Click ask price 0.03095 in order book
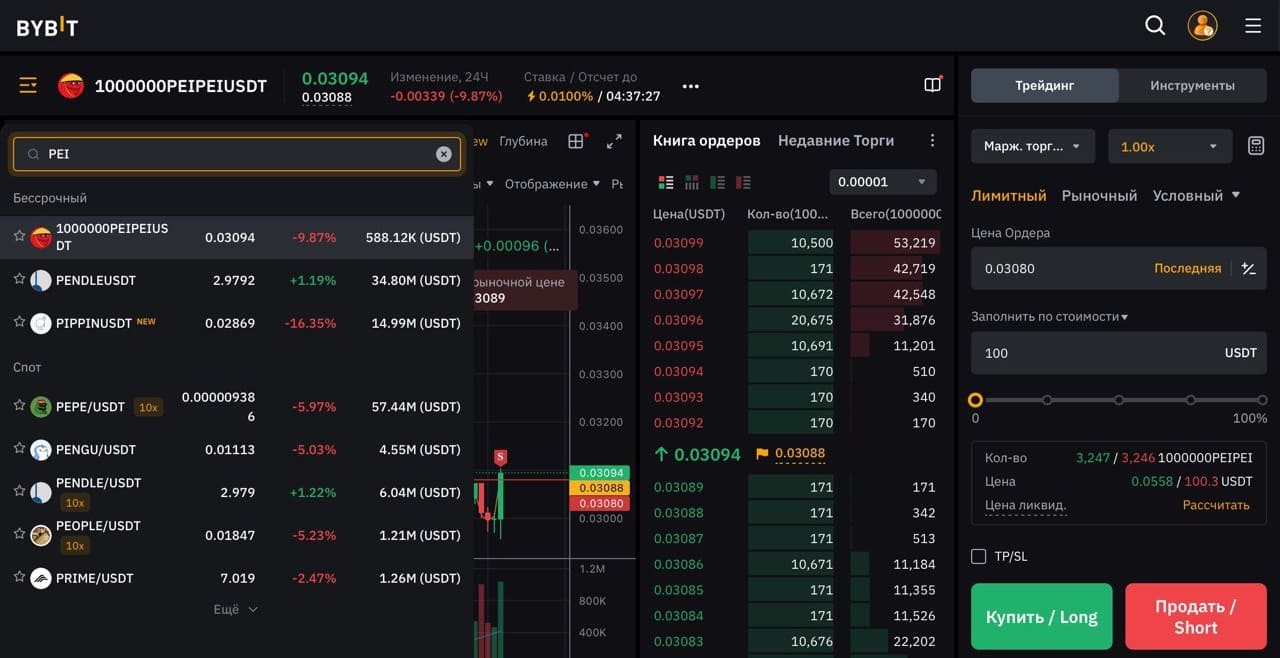1280x658 pixels. (678, 346)
